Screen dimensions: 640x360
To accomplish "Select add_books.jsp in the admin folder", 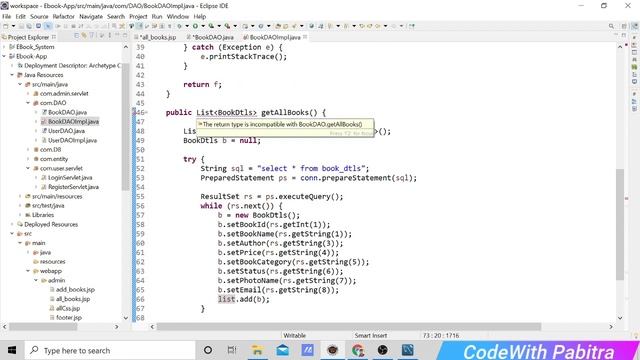I will (x=75, y=289).
